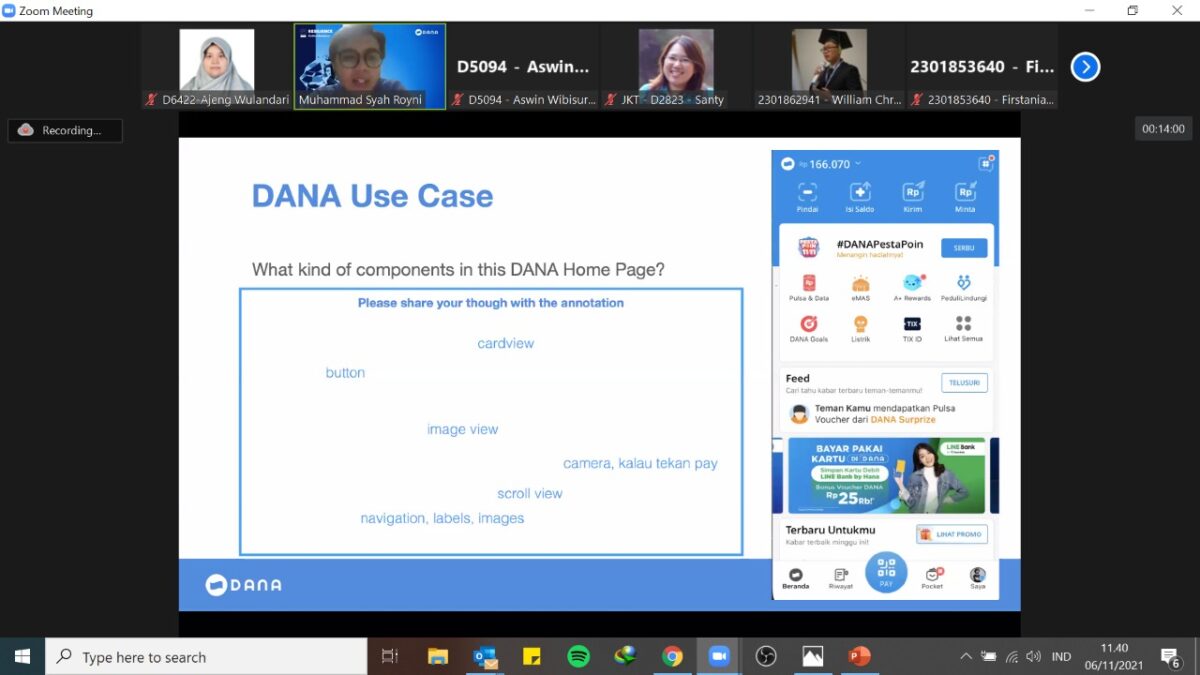Open the volume control in tray

click(x=1033, y=656)
